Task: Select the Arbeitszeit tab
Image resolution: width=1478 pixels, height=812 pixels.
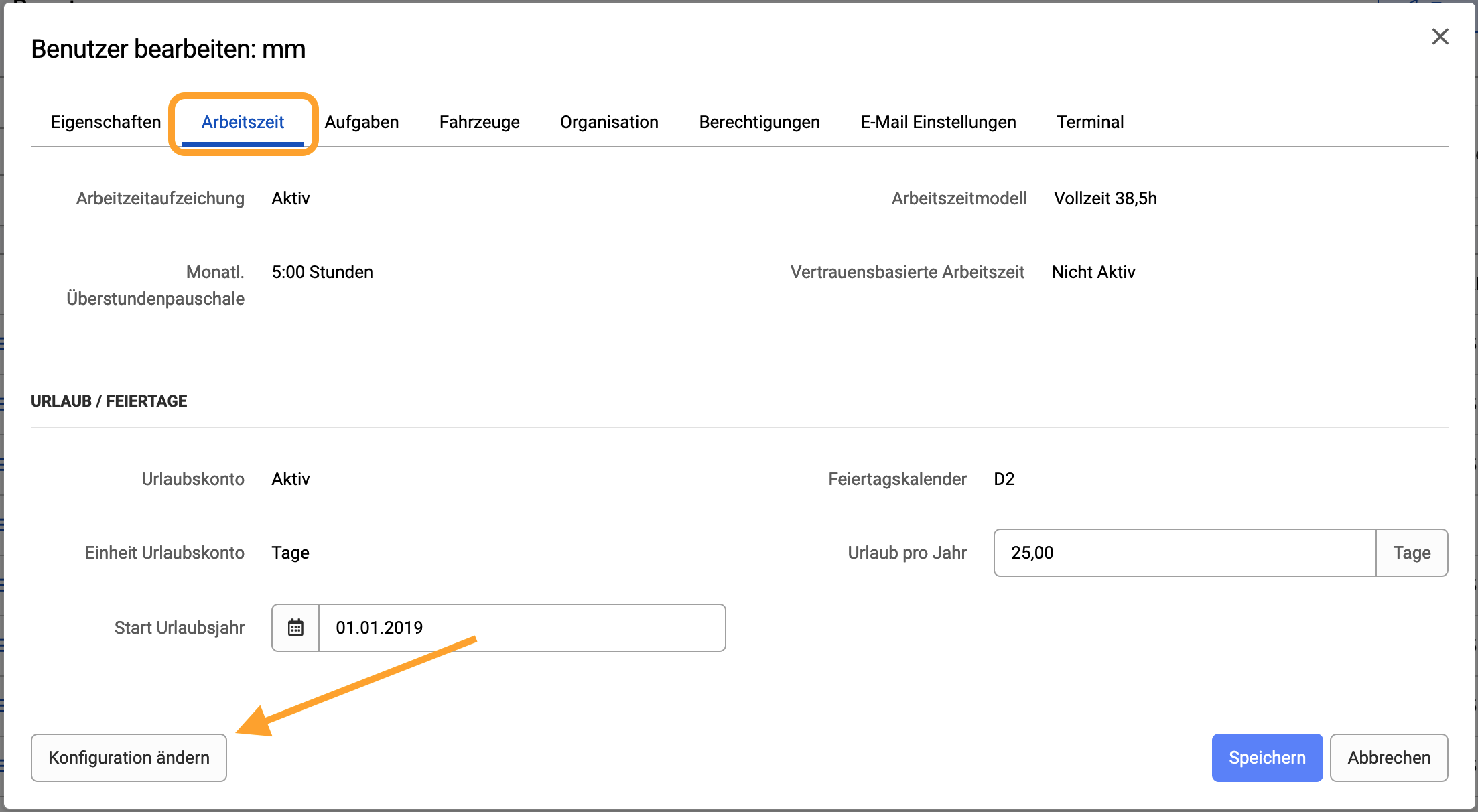Action: pos(243,122)
